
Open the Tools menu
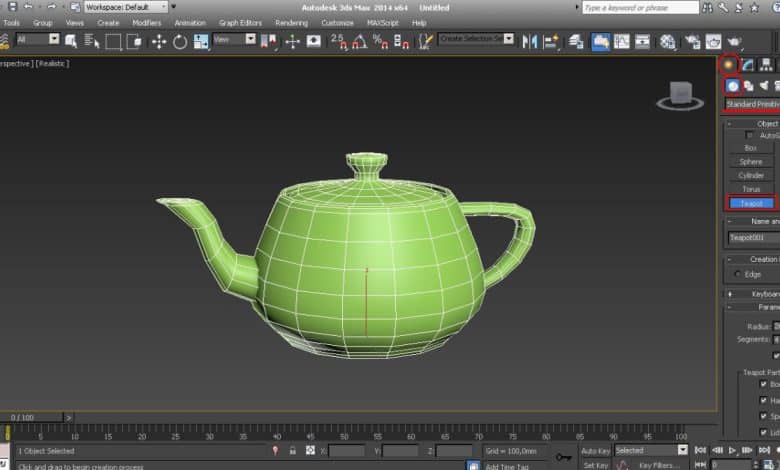[11, 23]
